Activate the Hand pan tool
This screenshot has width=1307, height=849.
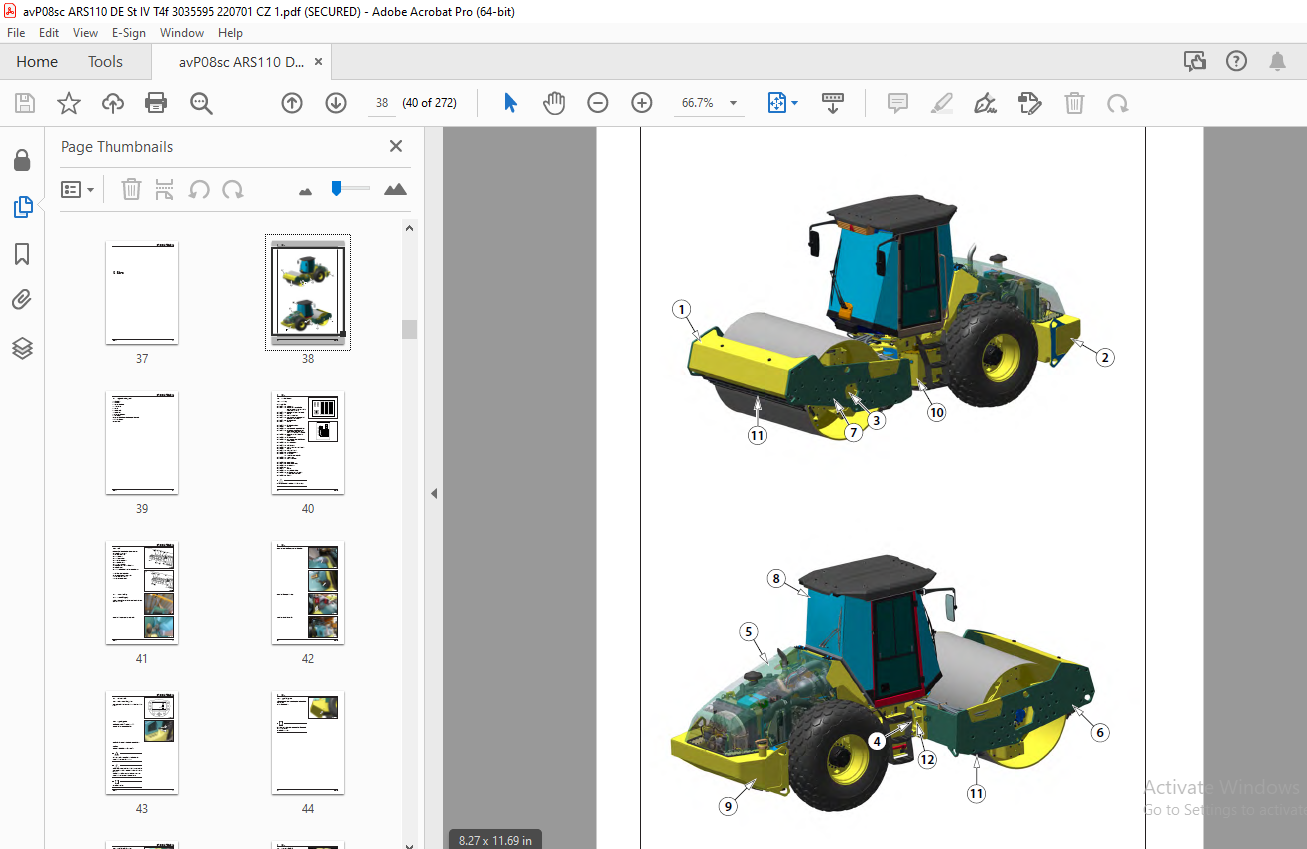554,103
